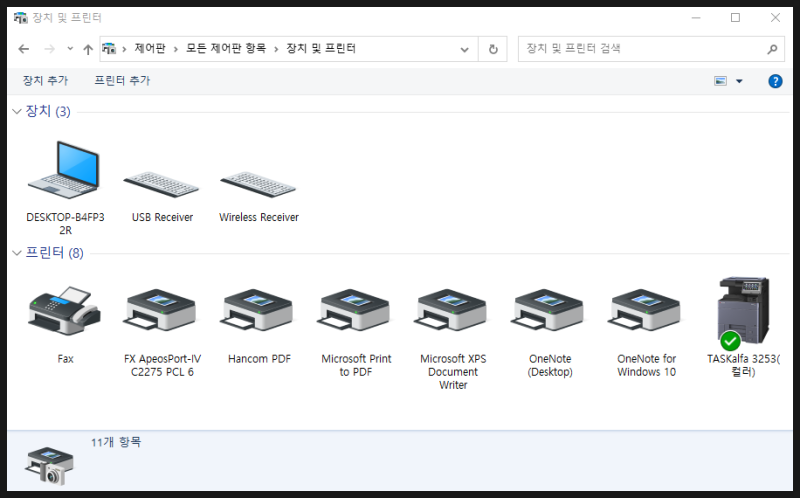800x498 pixels.
Task: Click the control panel icon in address bar
Action: click(109, 48)
